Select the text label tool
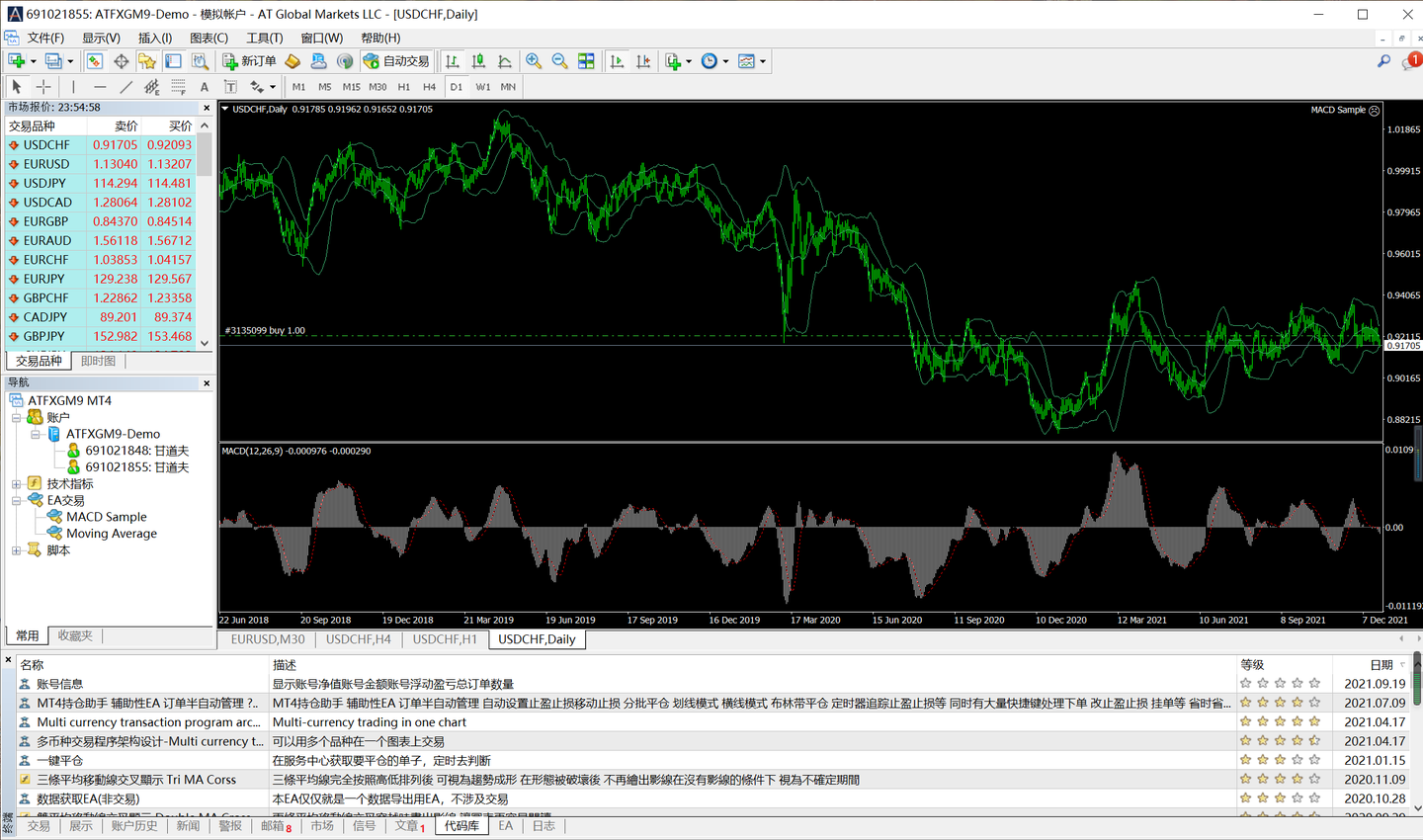Viewport: 1423px width, 840px height. click(x=230, y=87)
